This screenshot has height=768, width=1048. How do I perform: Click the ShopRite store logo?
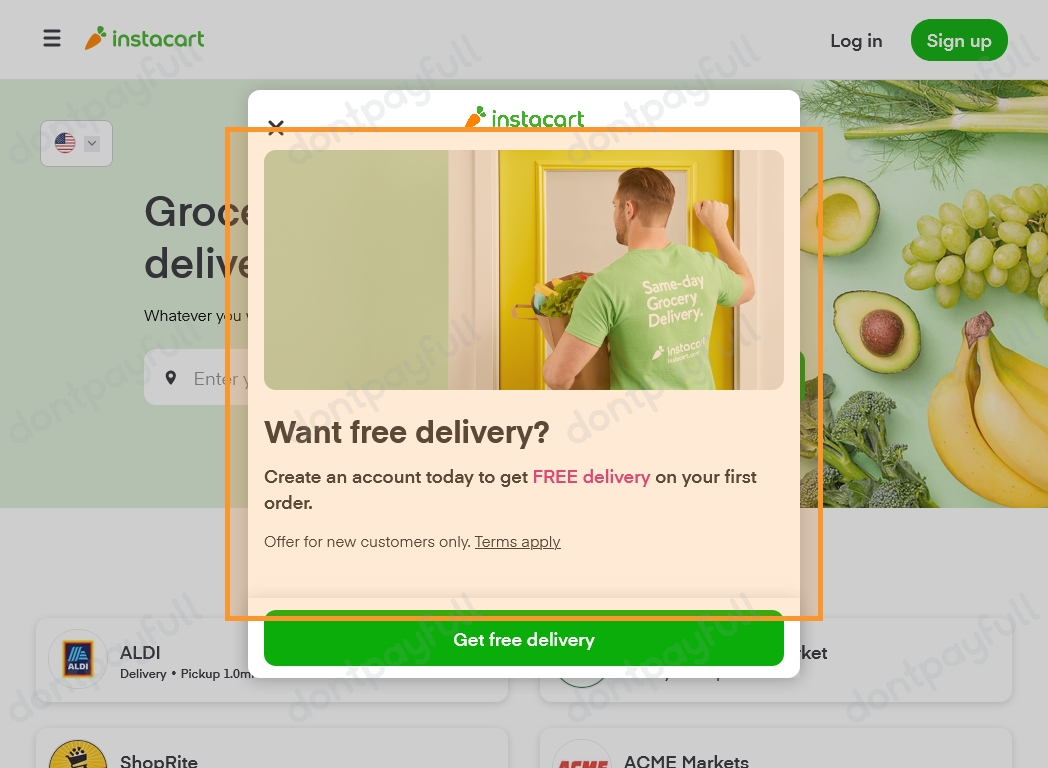[x=78, y=755]
